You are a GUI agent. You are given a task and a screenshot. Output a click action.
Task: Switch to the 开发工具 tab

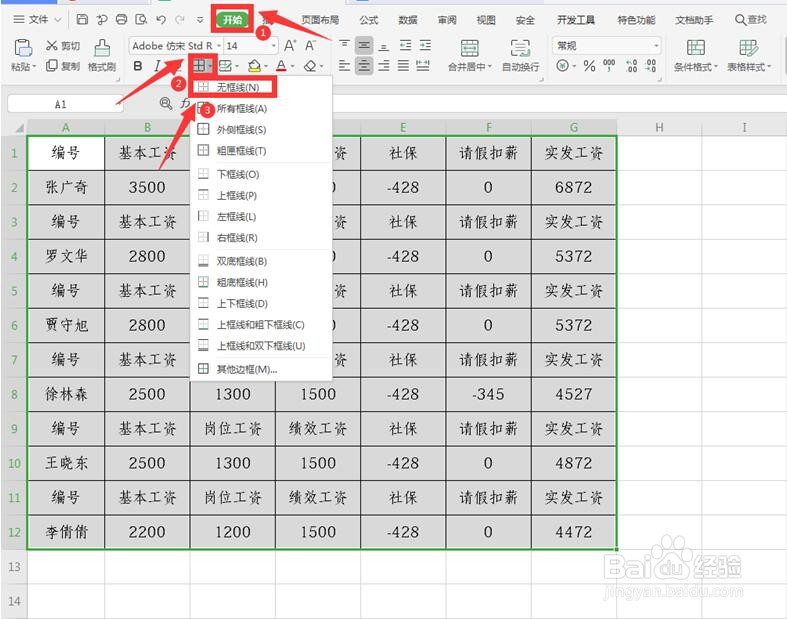[576, 20]
